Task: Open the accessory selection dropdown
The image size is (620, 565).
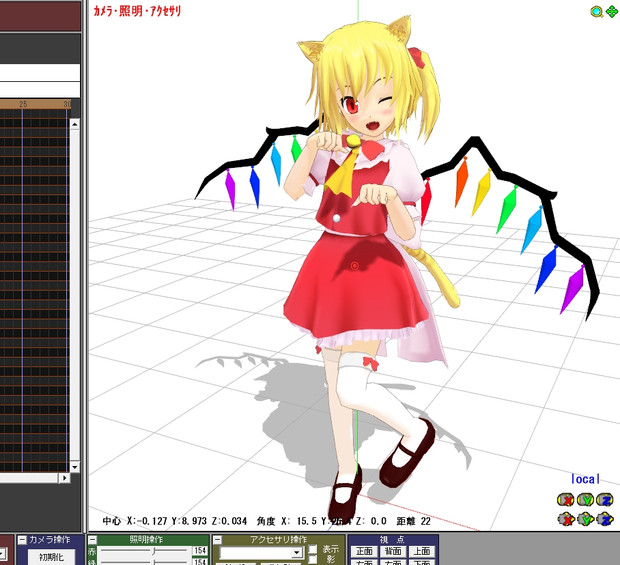Action: [x=297, y=552]
